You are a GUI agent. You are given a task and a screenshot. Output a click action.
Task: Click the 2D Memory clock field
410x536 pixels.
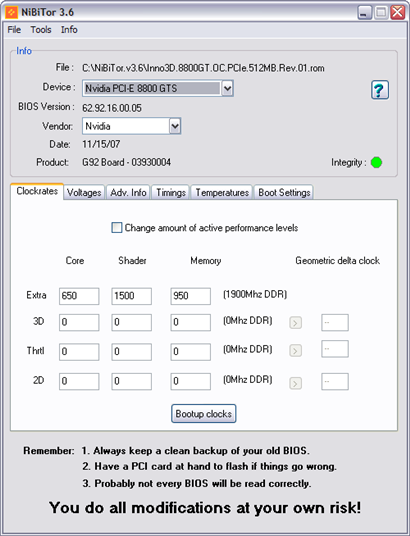[x=190, y=381]
